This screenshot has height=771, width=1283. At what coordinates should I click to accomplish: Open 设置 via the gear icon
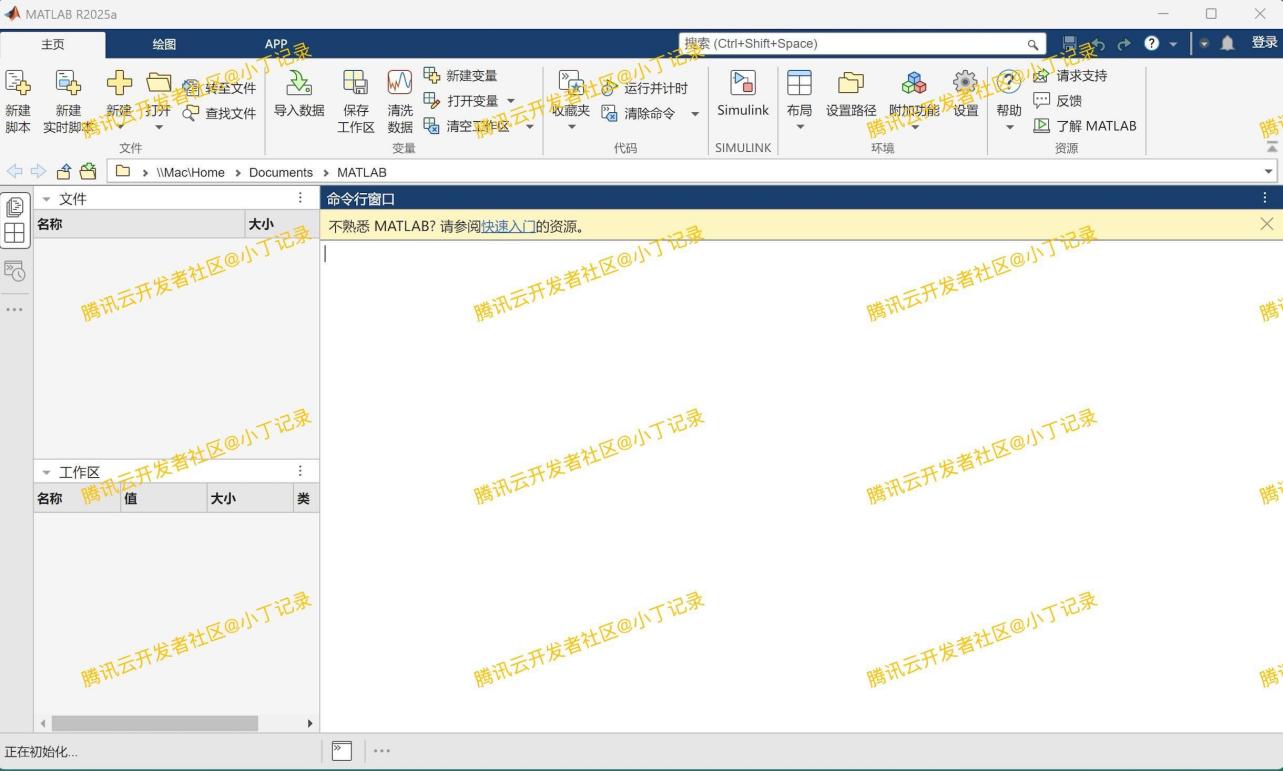click(965, 83)
